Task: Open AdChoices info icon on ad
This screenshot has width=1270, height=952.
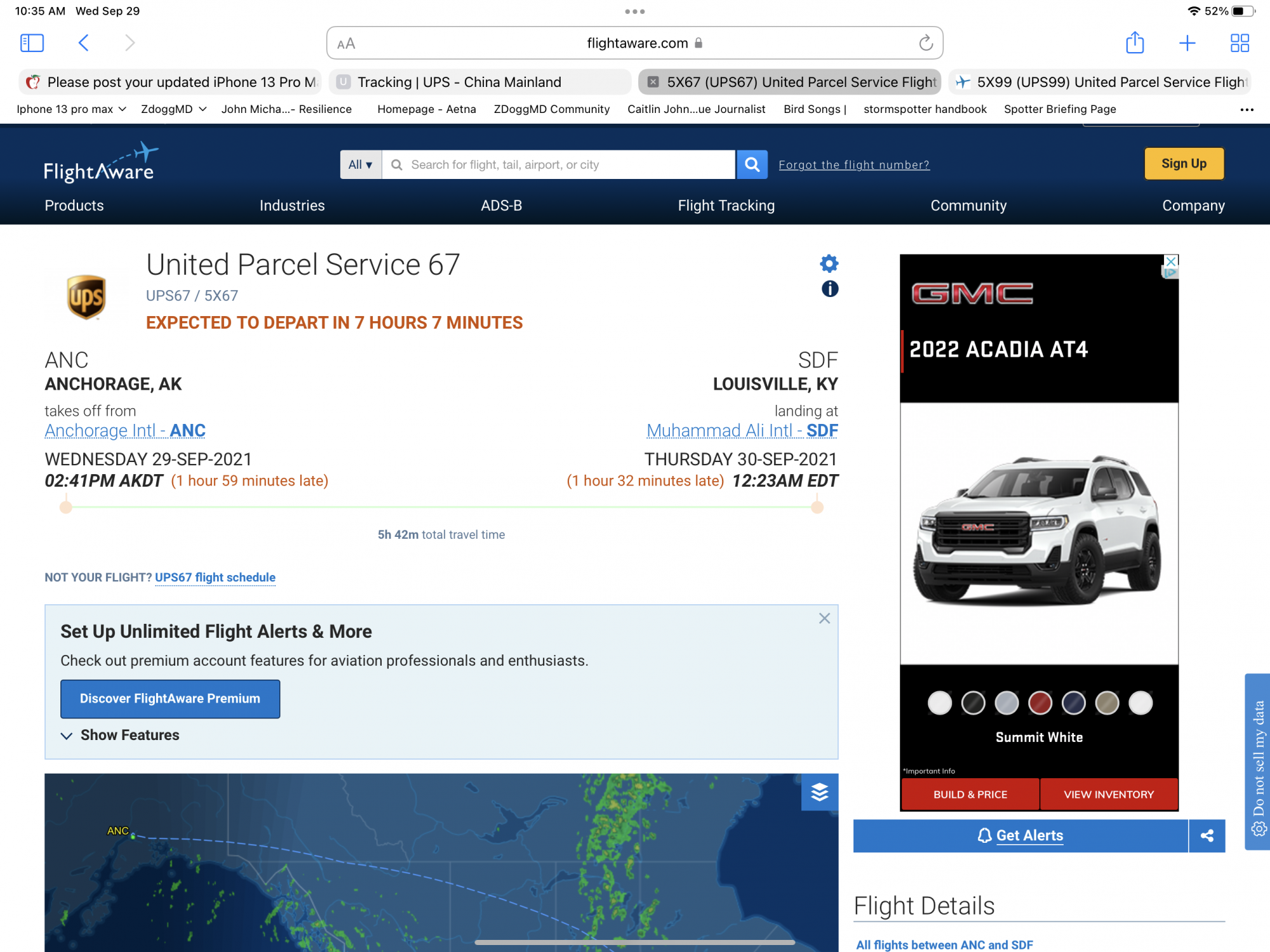Action: click(x=1170, y=273)
